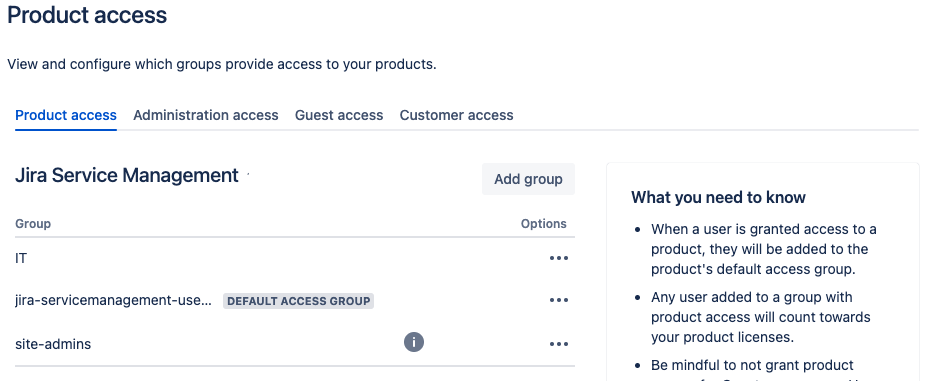Click the DEFAULT ACCESS GROUP badge
This screenshot has width=931, height=381.
[299, 301]
